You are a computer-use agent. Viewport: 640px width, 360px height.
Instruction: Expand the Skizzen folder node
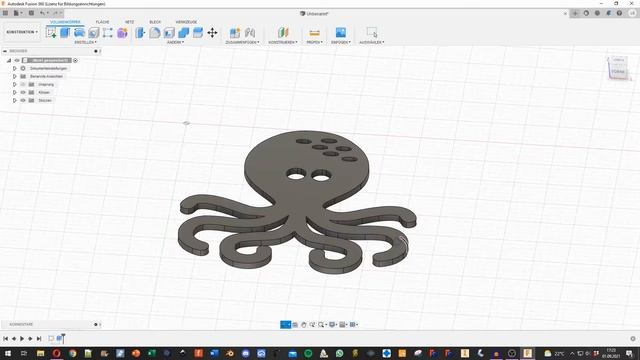(14, 100)
